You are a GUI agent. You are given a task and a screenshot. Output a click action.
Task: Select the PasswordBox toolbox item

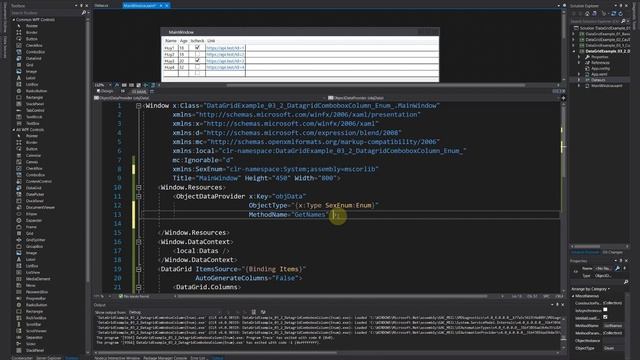37,292
